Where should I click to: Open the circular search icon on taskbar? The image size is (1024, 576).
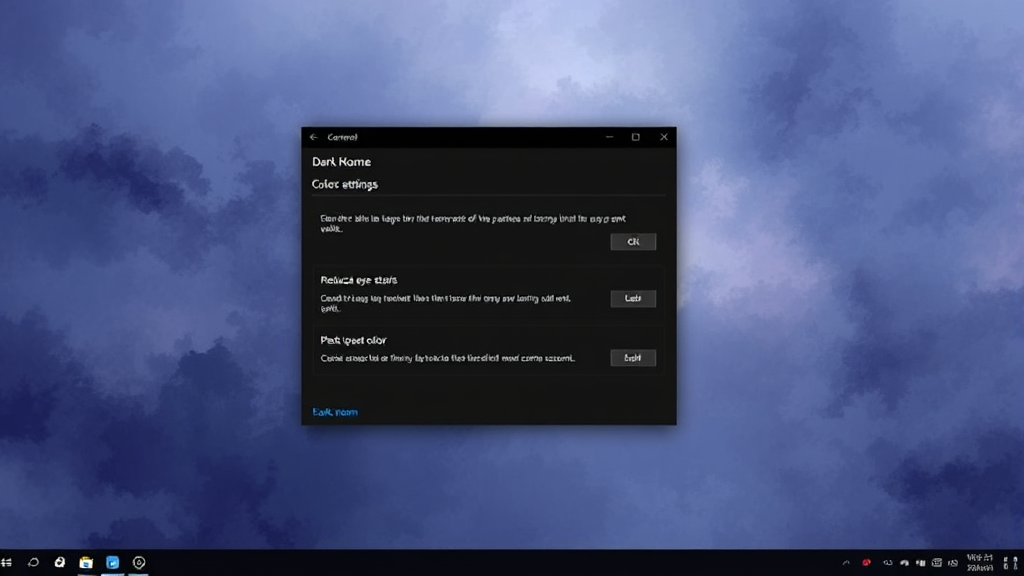pos(33,563)
